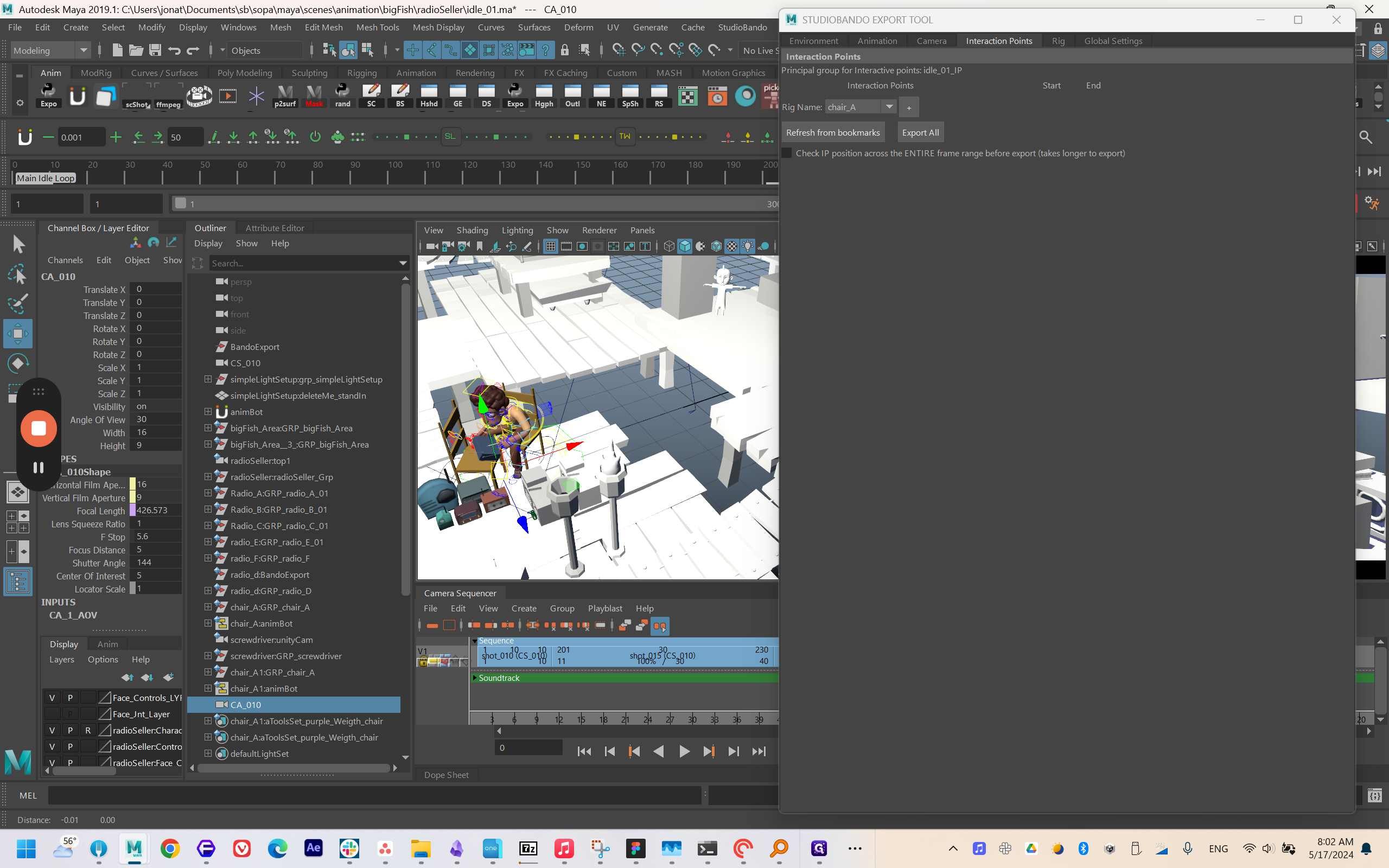Toggle playback P of radioSeller:Contro layer
1389x868 pixels.
[70, 746]
